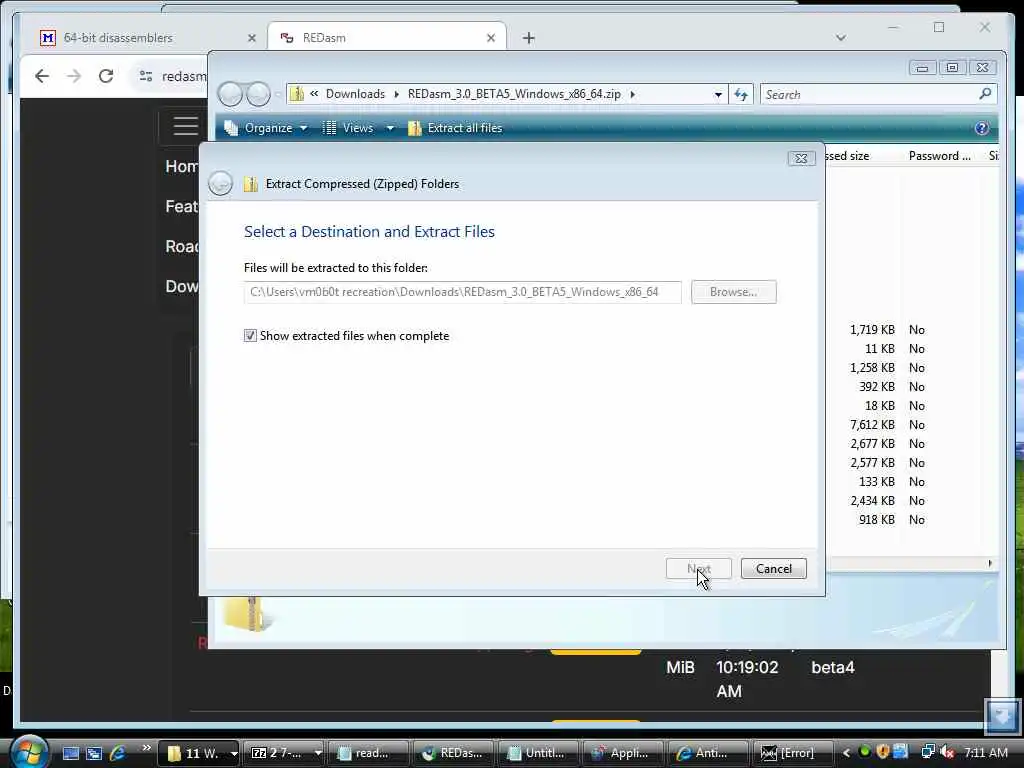Click the Explorer horizontal scrollbar right arrow
This screenshot has width=1024, height=768.
coord(990,563)
